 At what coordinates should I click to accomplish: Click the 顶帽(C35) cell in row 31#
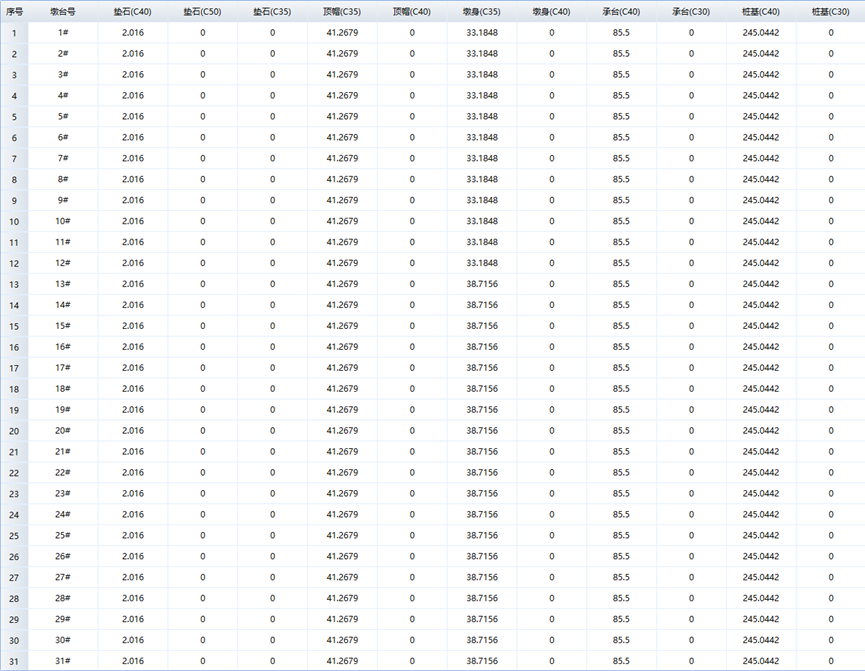coord(342,661)
